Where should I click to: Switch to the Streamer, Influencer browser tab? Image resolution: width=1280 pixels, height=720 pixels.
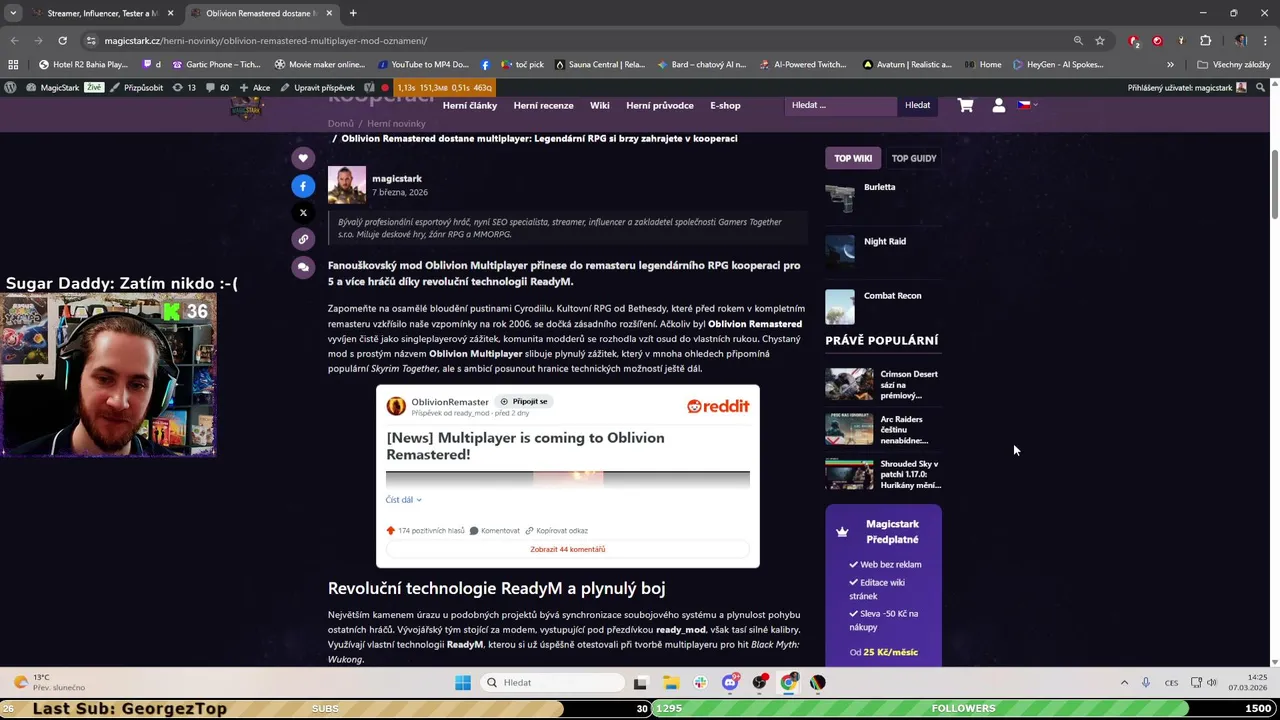pos(102,13)
